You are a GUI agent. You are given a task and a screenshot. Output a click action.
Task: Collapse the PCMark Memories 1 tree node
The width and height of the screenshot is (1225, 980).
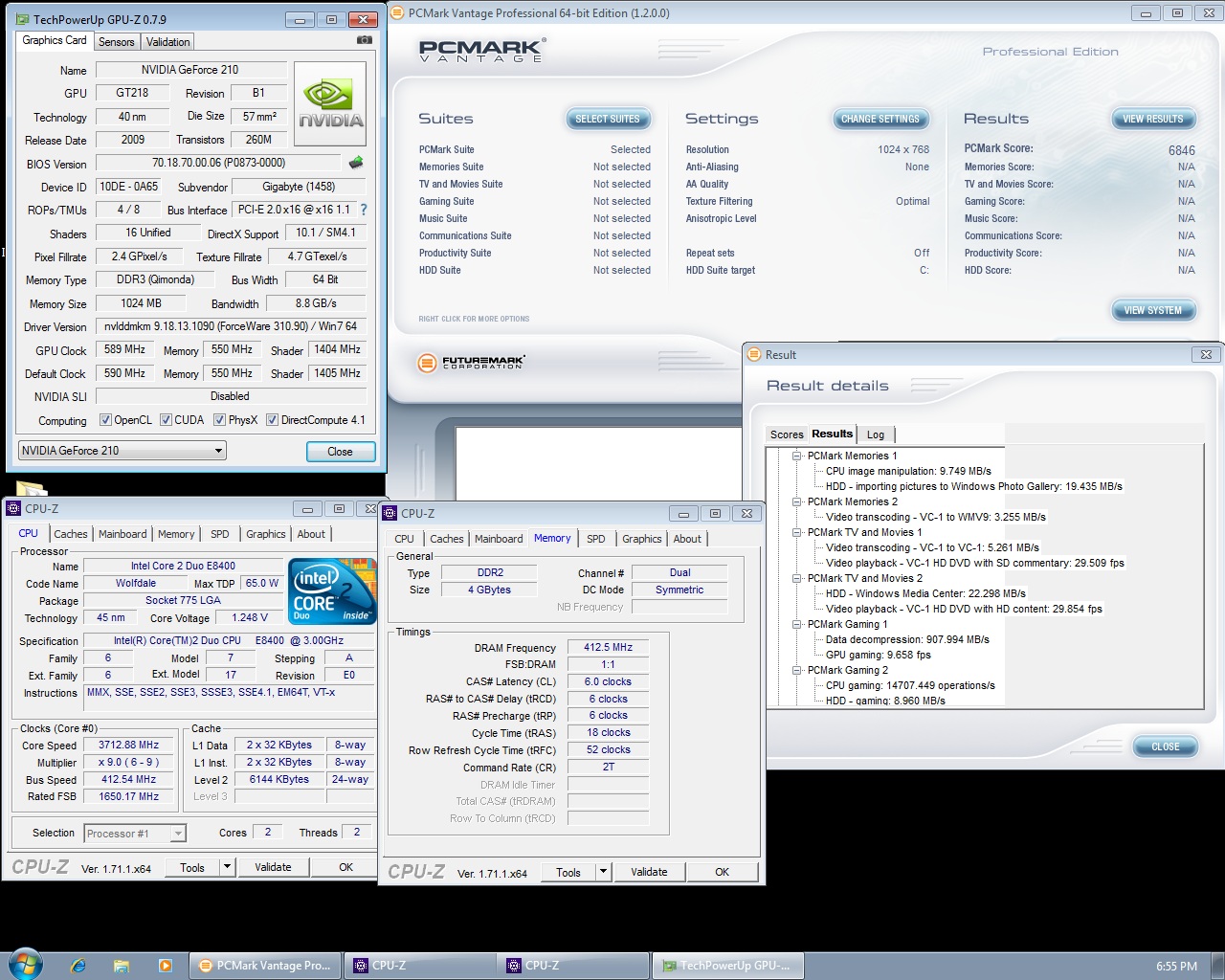point(796,456)
